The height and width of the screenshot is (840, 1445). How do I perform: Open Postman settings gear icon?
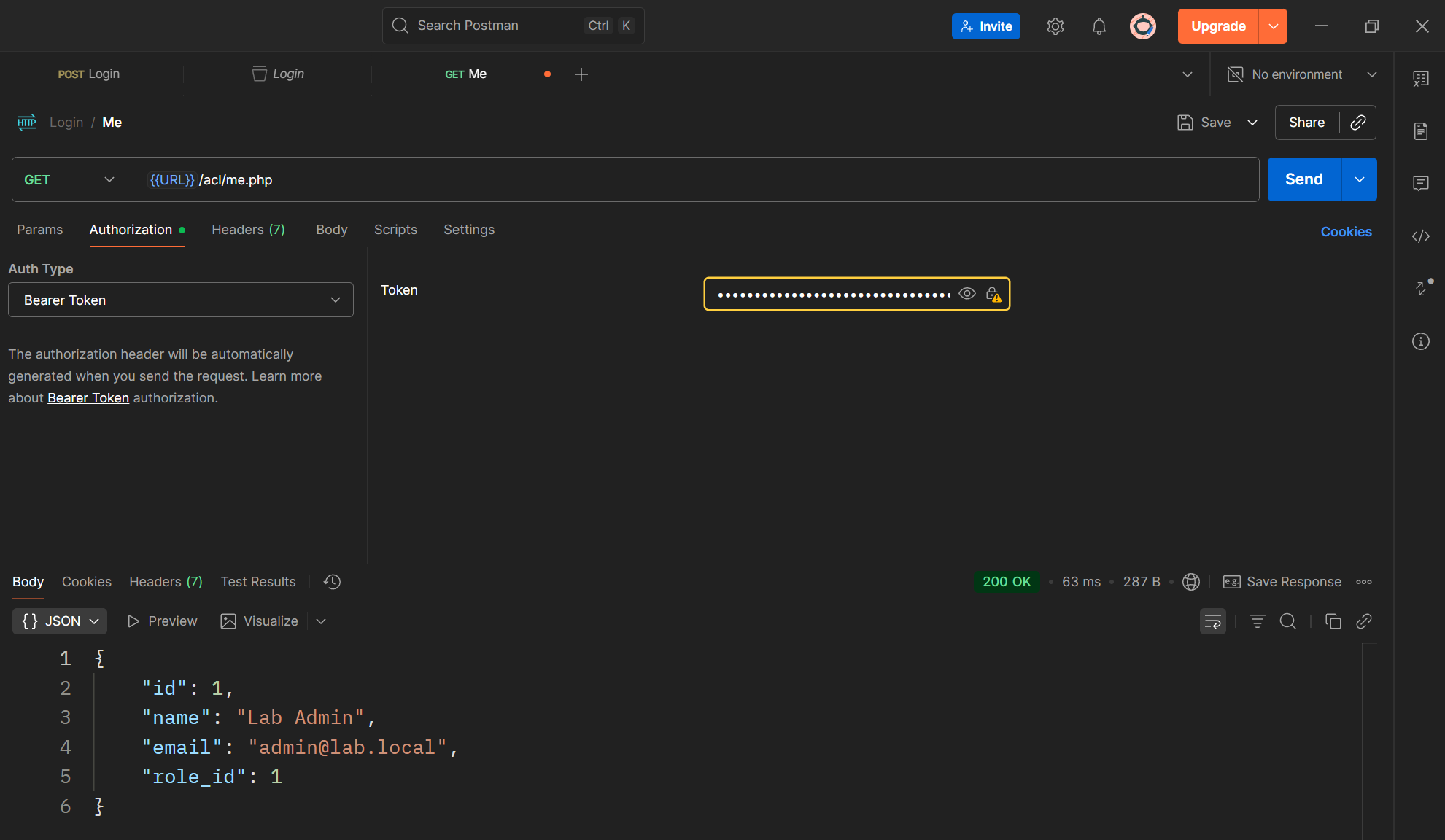click(x=1055, y=26)
